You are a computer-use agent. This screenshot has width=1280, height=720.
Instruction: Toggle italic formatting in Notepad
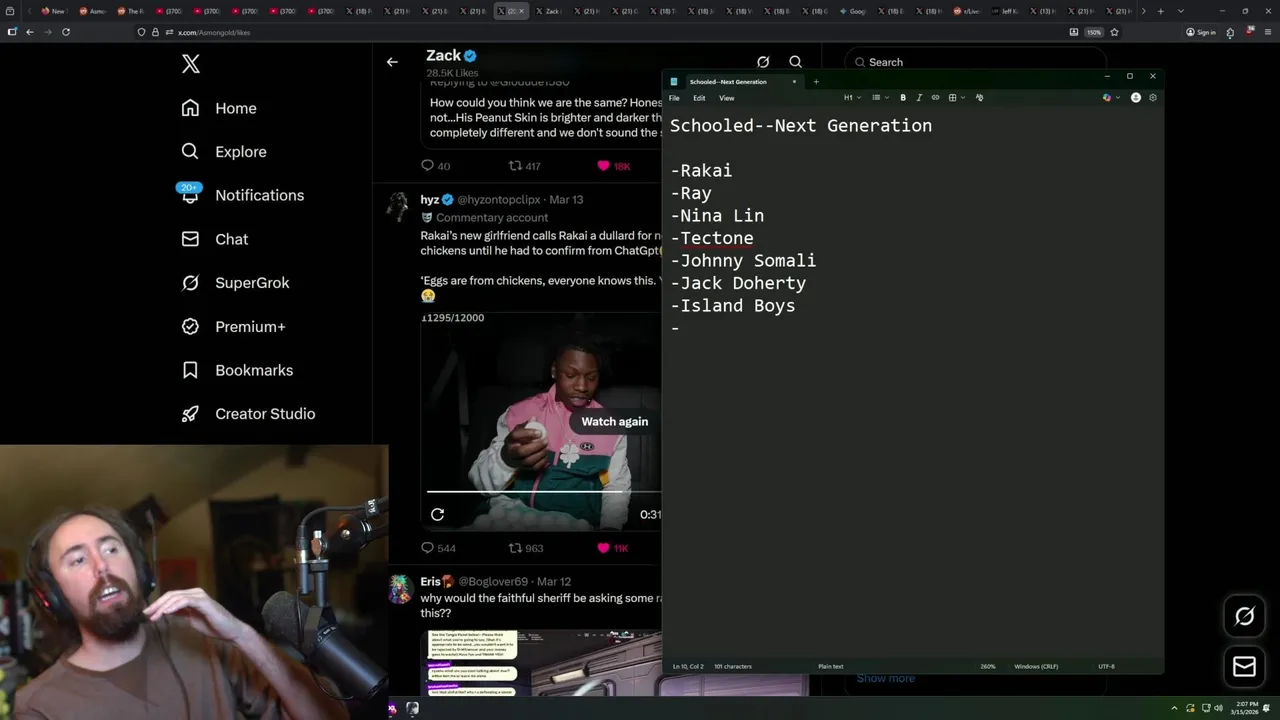click(919, 98)
